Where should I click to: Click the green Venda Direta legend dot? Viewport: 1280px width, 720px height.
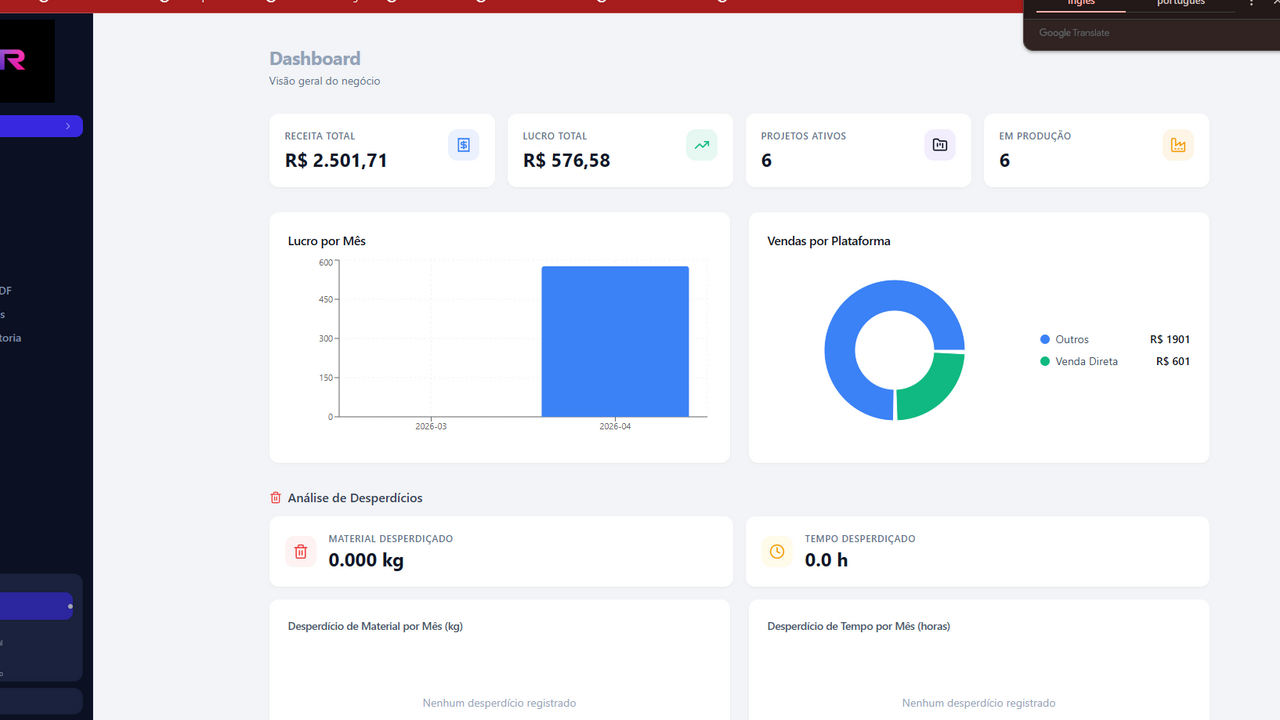[x=1045, y=362]
